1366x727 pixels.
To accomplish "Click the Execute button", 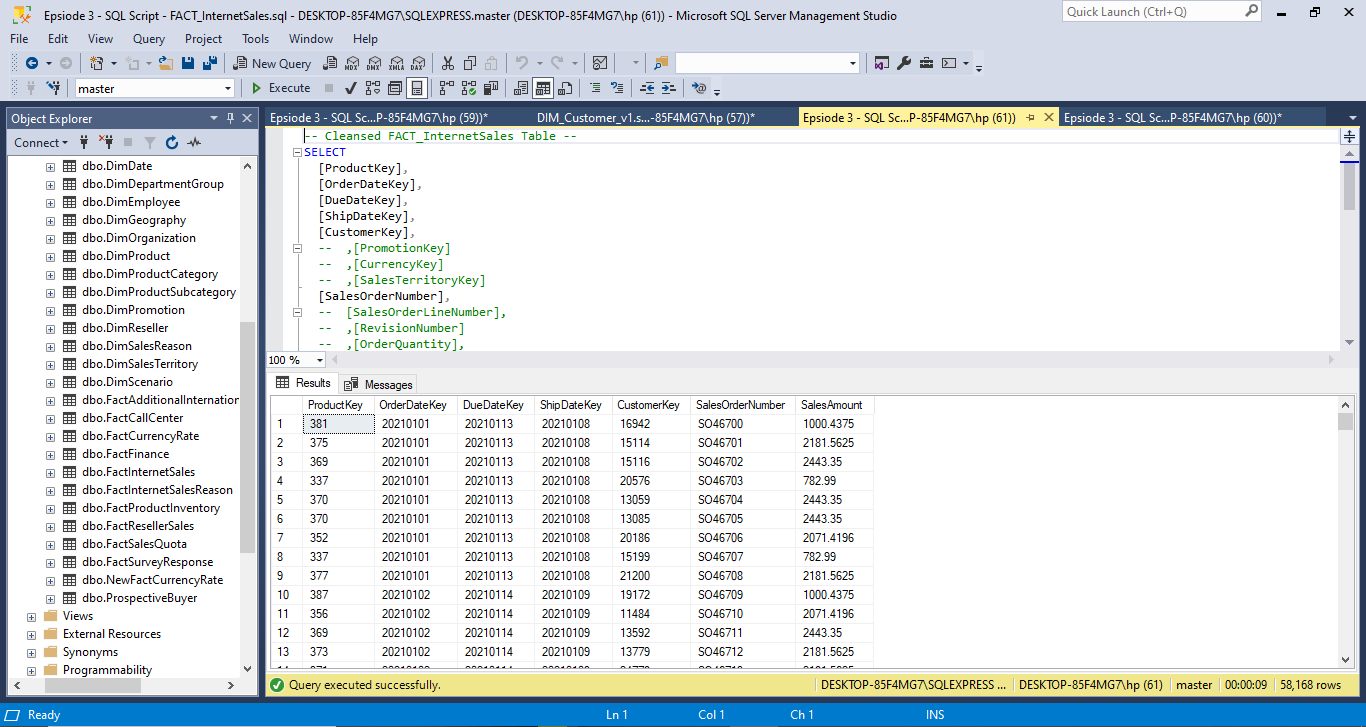I will pos(280,88).
